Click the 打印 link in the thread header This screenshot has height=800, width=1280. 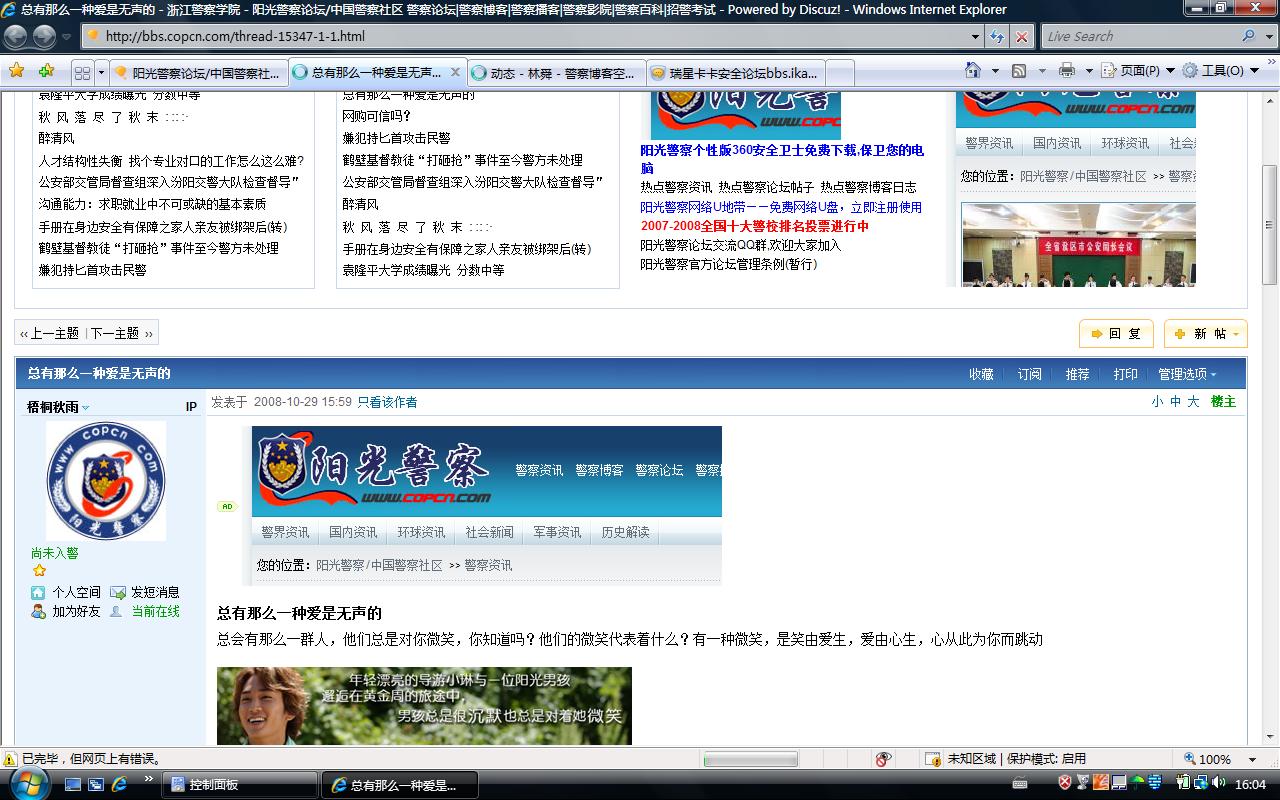tap(1126, 374)
